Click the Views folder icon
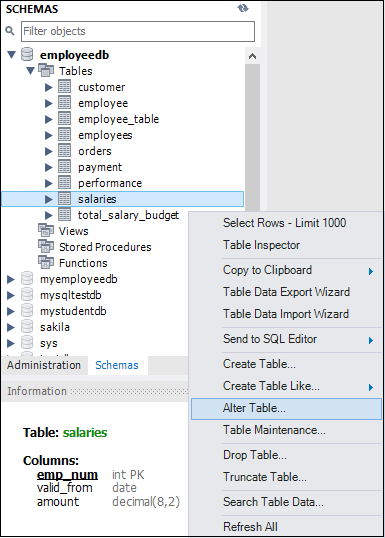This screenshot has width=385, height=538. pyautogui.click(x=46, y=230)
